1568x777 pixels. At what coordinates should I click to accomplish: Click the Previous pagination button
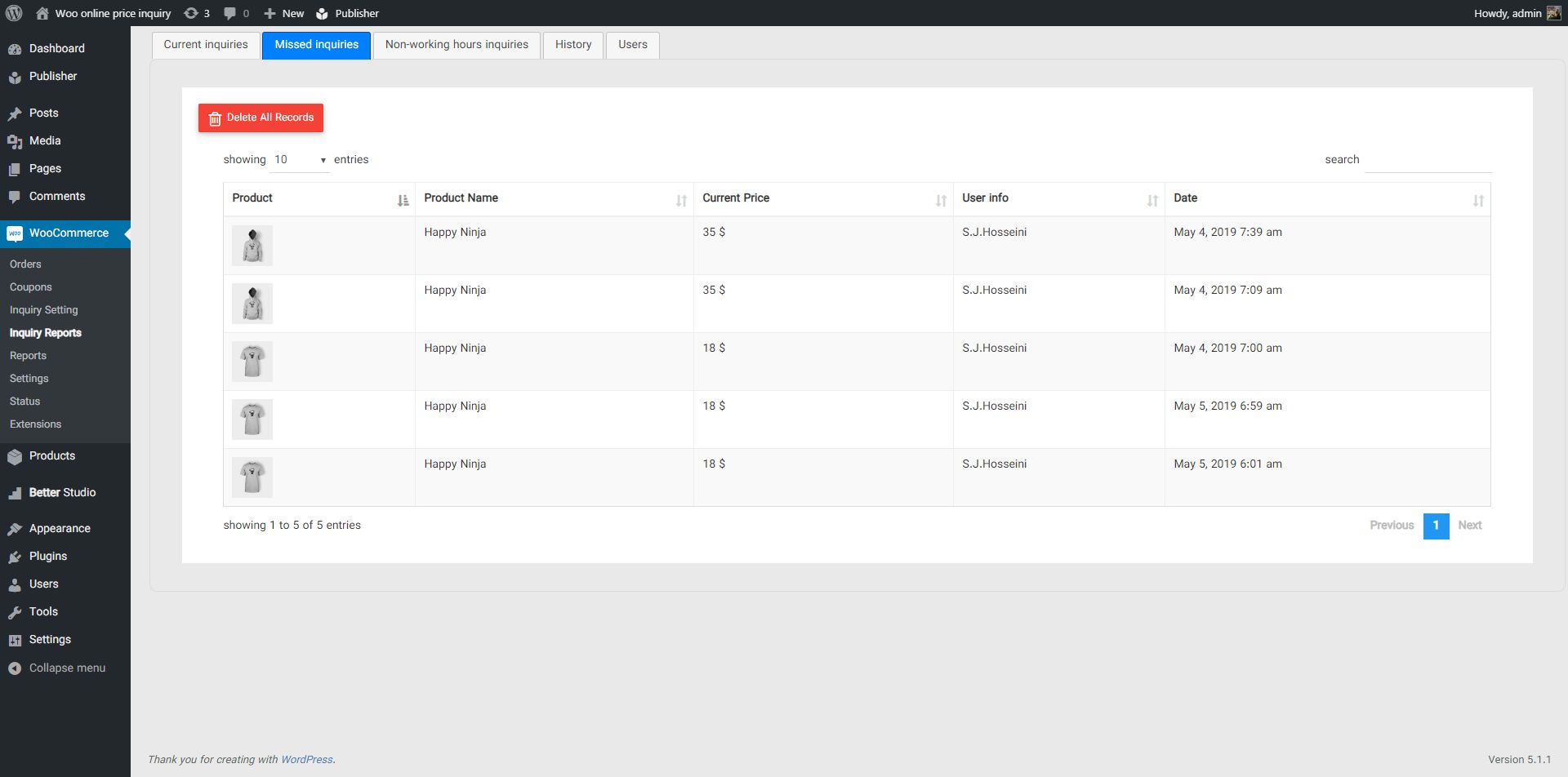[x=1392, y=526]
